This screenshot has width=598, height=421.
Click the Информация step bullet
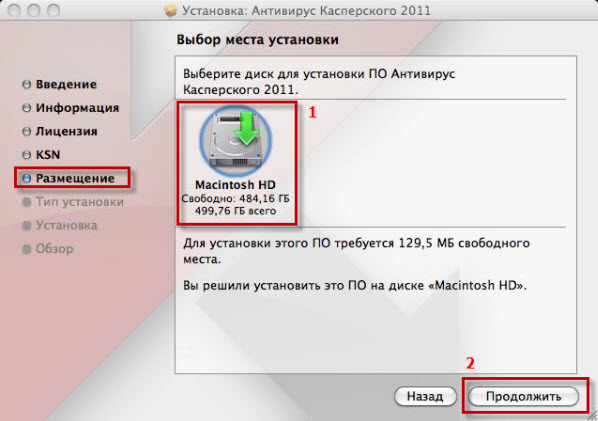click(26, 108)
